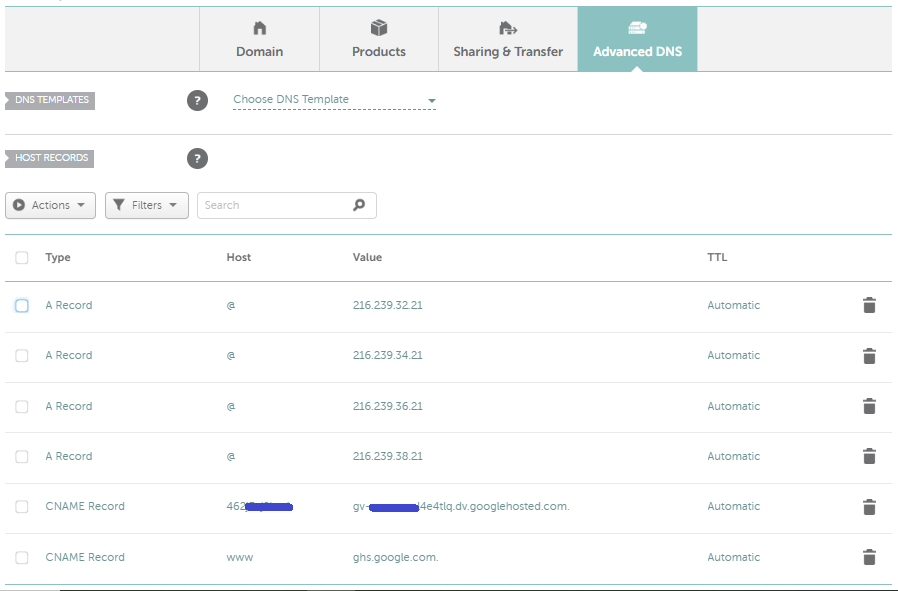Screen dimensions: 898x591
Task: Tick the select-all records checkbox
Action: (22, 258)
